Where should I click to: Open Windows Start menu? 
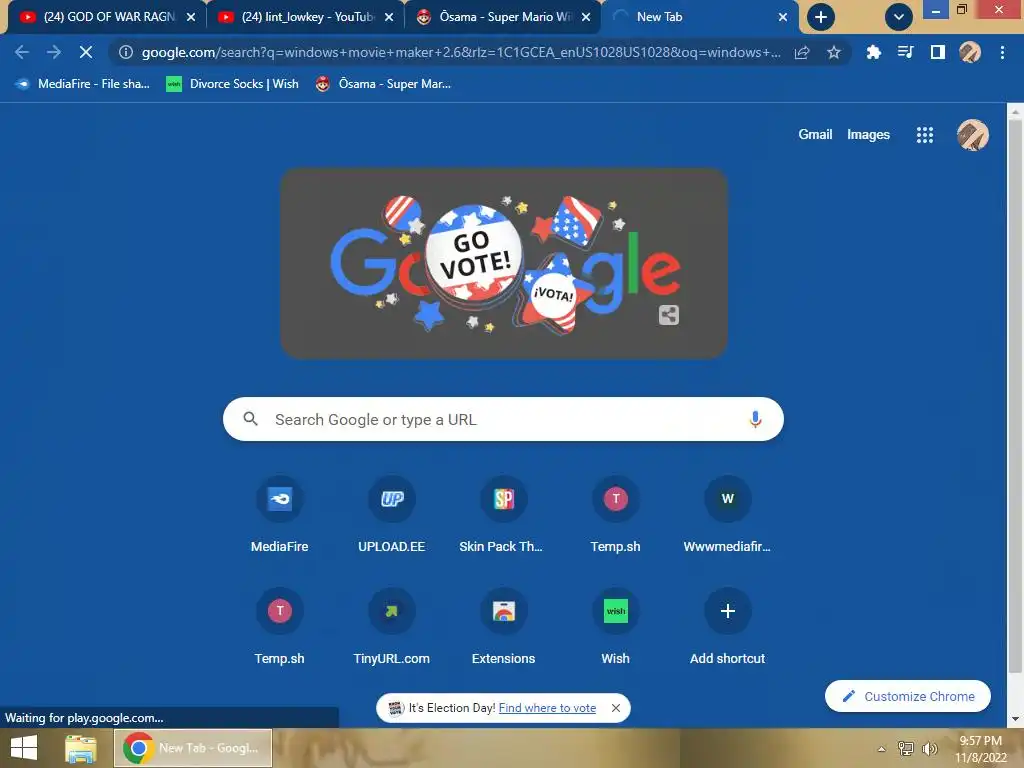point(24,748)
